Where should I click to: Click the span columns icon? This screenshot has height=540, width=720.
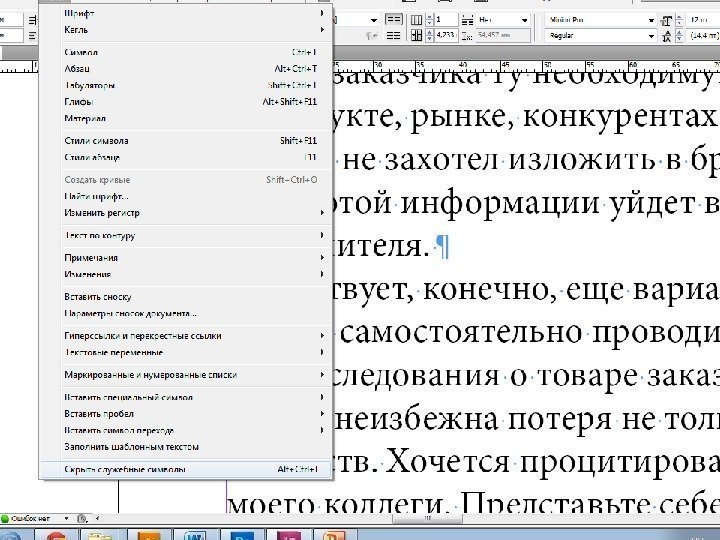[x=467, y=20]
